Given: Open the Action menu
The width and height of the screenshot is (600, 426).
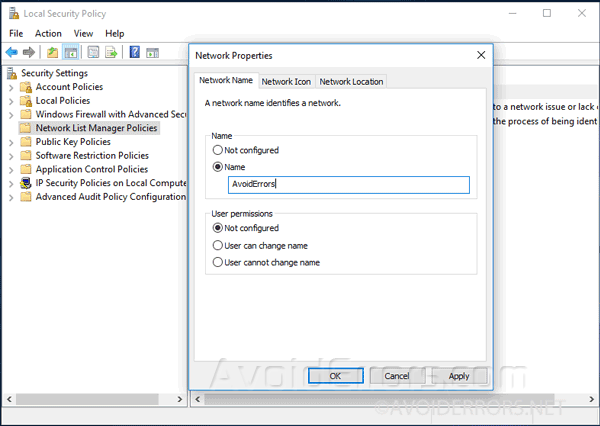Looking at the screenshot, I should pyautogui.click(x=48, y=33).
